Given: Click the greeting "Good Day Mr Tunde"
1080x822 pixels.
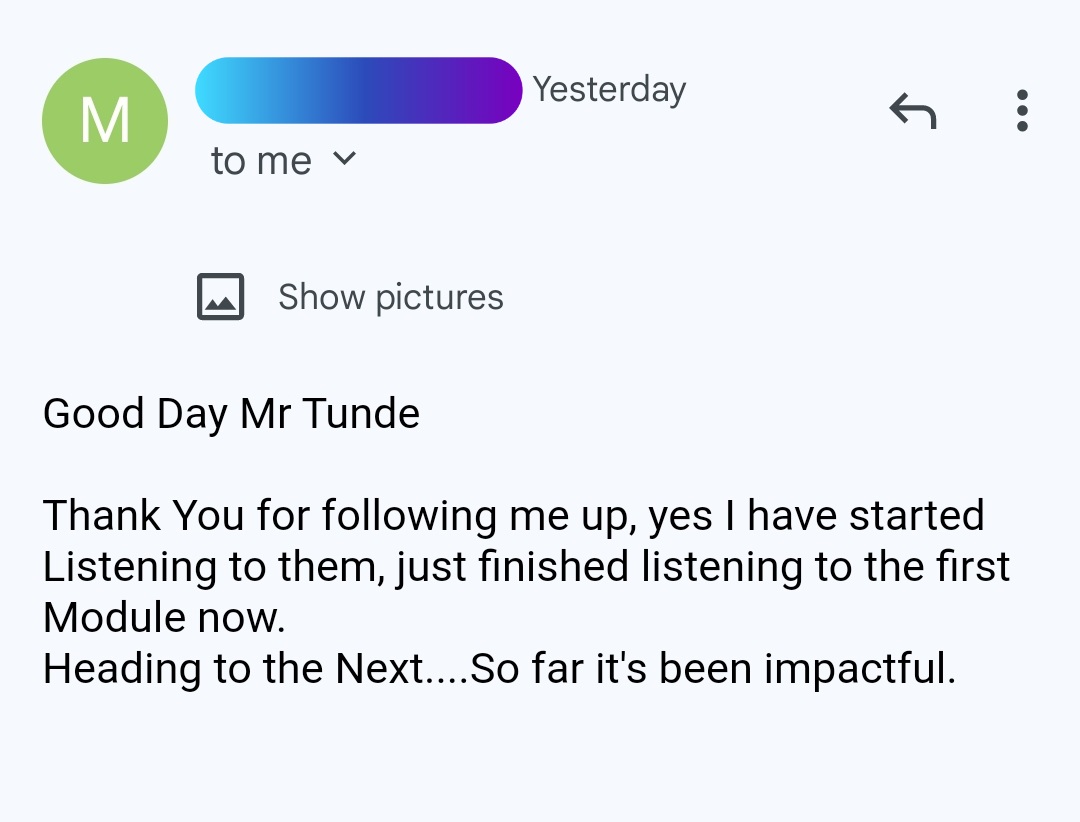Looking at the screenshot, I should coord(231,414).
